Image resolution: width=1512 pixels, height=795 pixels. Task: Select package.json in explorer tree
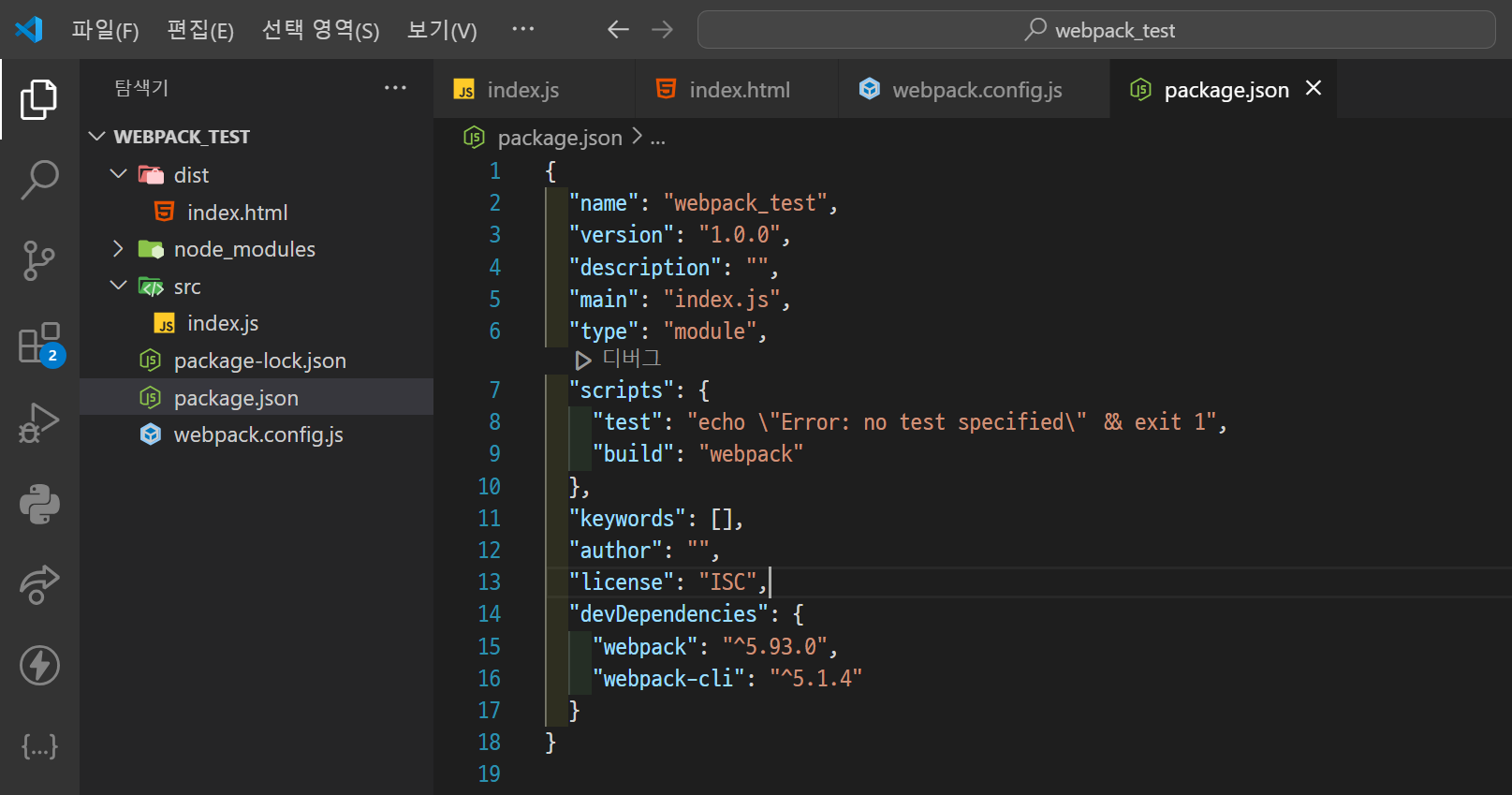coord(257,397)
